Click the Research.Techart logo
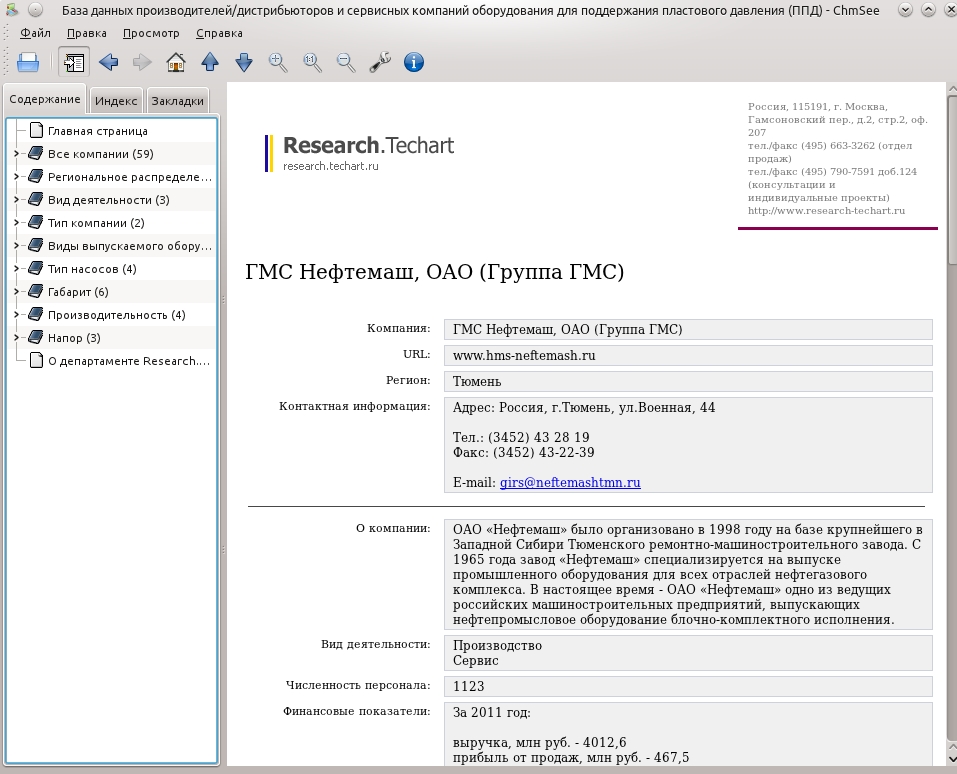Viewport: 957px width, 774px height. pos(359,153)
